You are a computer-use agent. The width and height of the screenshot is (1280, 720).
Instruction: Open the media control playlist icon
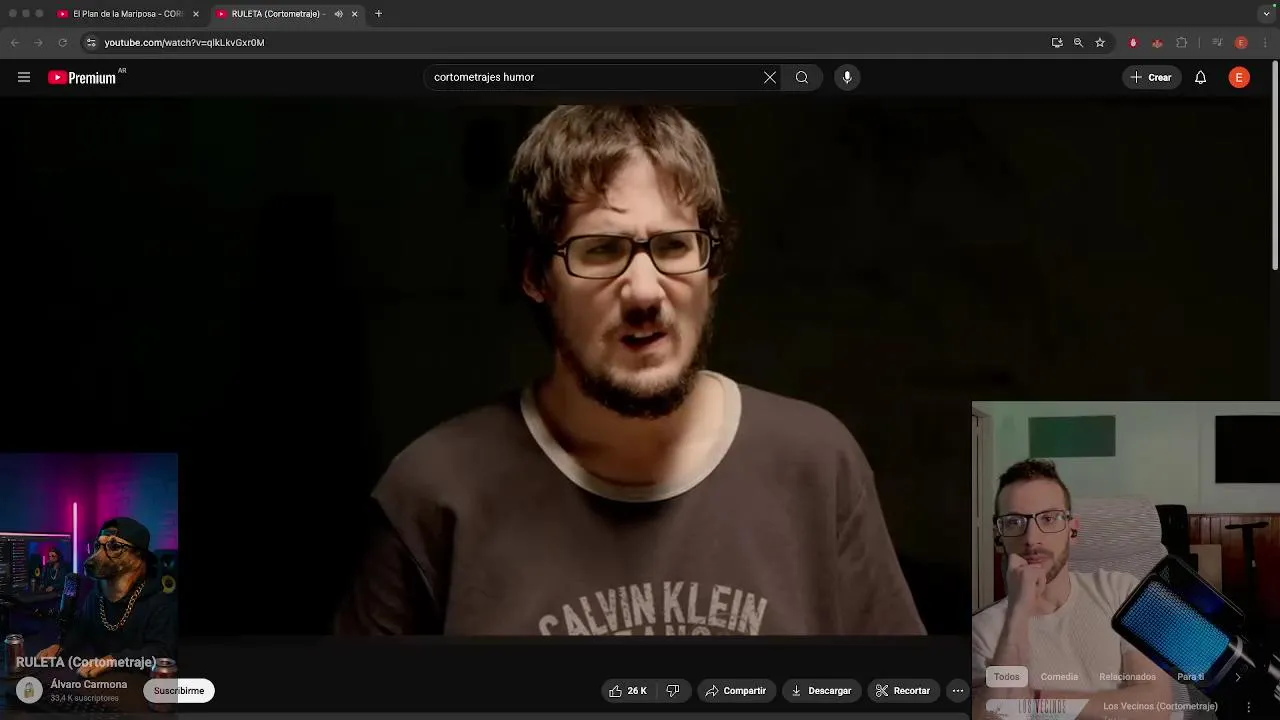coord(1217,43)
